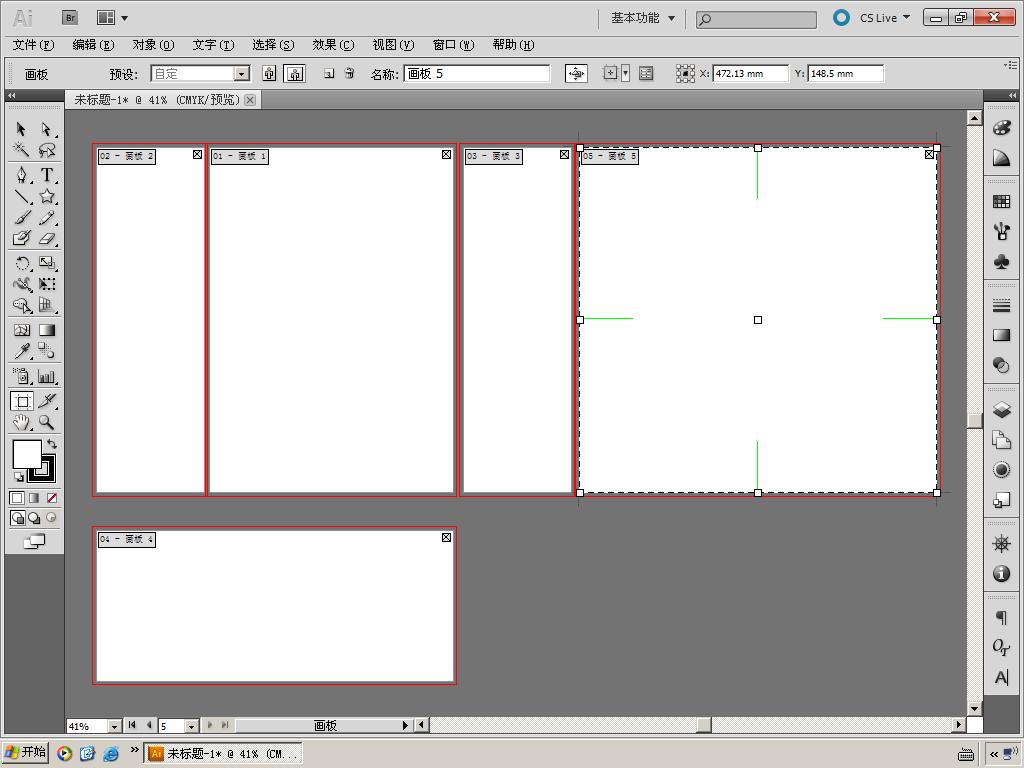This screenshot has height=768, width=1024.
Task: Open artboard number dropdown
Action: (x=191, y=726)
